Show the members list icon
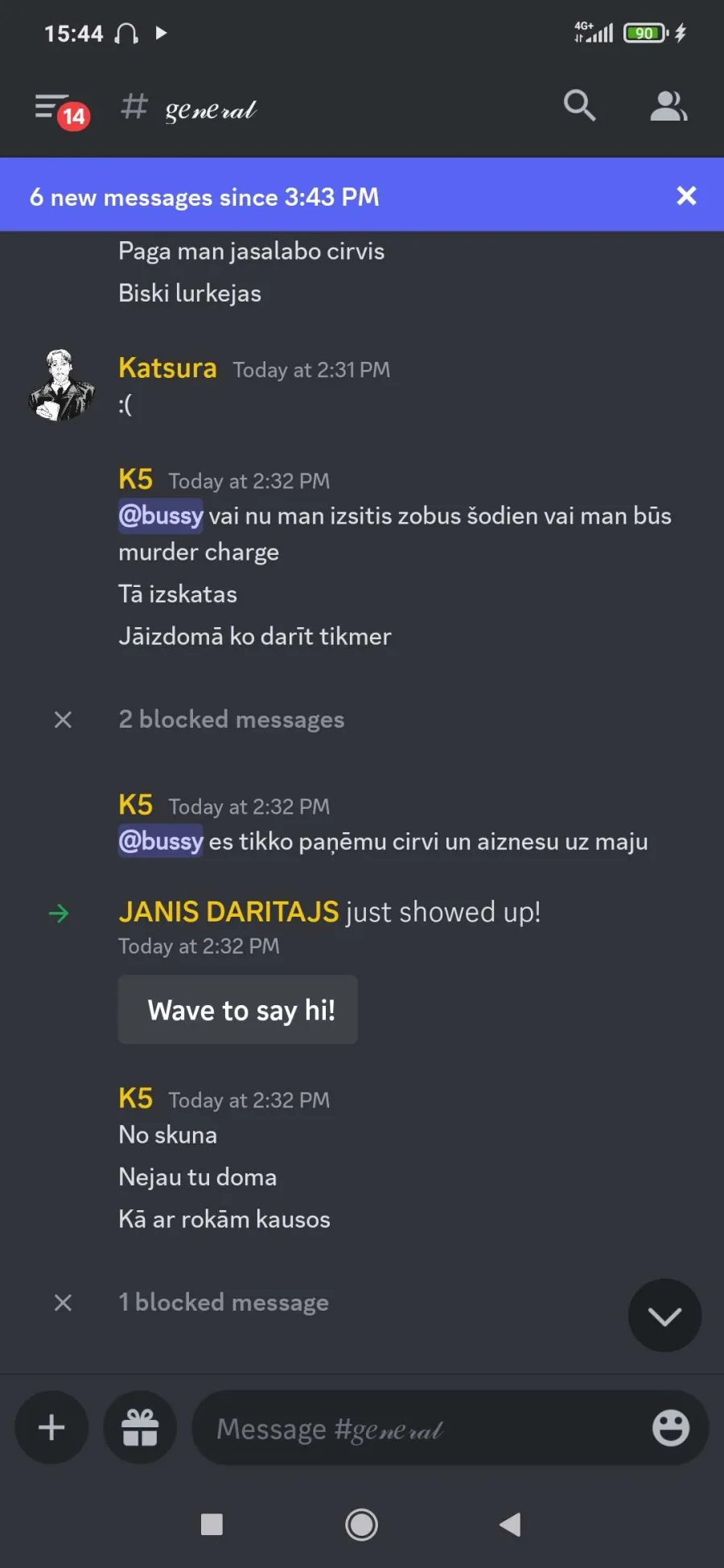The height and width of the screenshot is (1568, 724). pyautogui.click(x=668, y=105)
